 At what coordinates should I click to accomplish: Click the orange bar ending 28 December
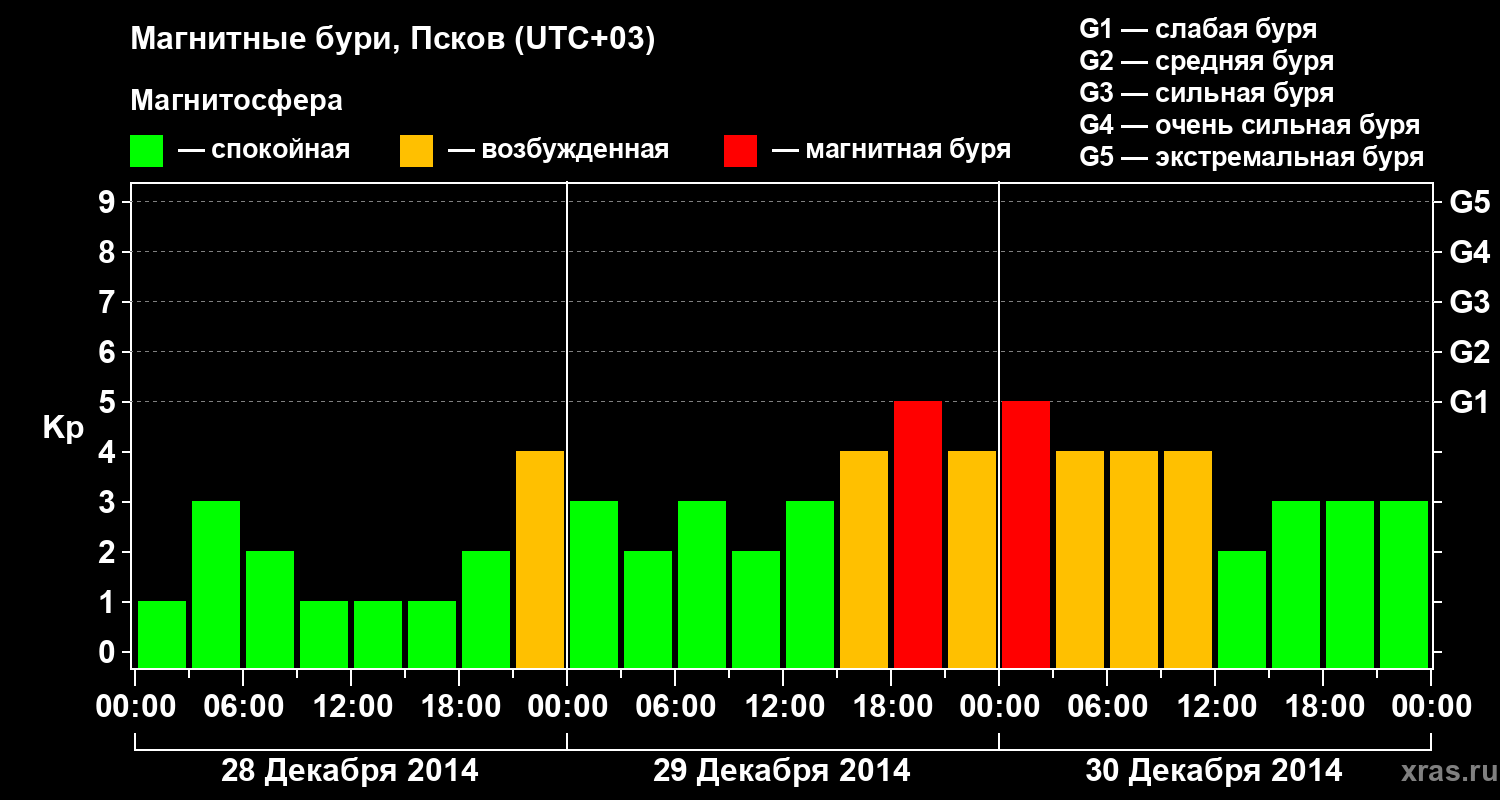point(540,559)
